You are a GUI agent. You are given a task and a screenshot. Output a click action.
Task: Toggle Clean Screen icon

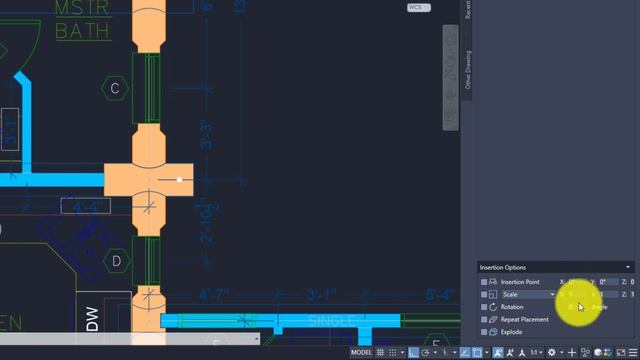[620, 353]
